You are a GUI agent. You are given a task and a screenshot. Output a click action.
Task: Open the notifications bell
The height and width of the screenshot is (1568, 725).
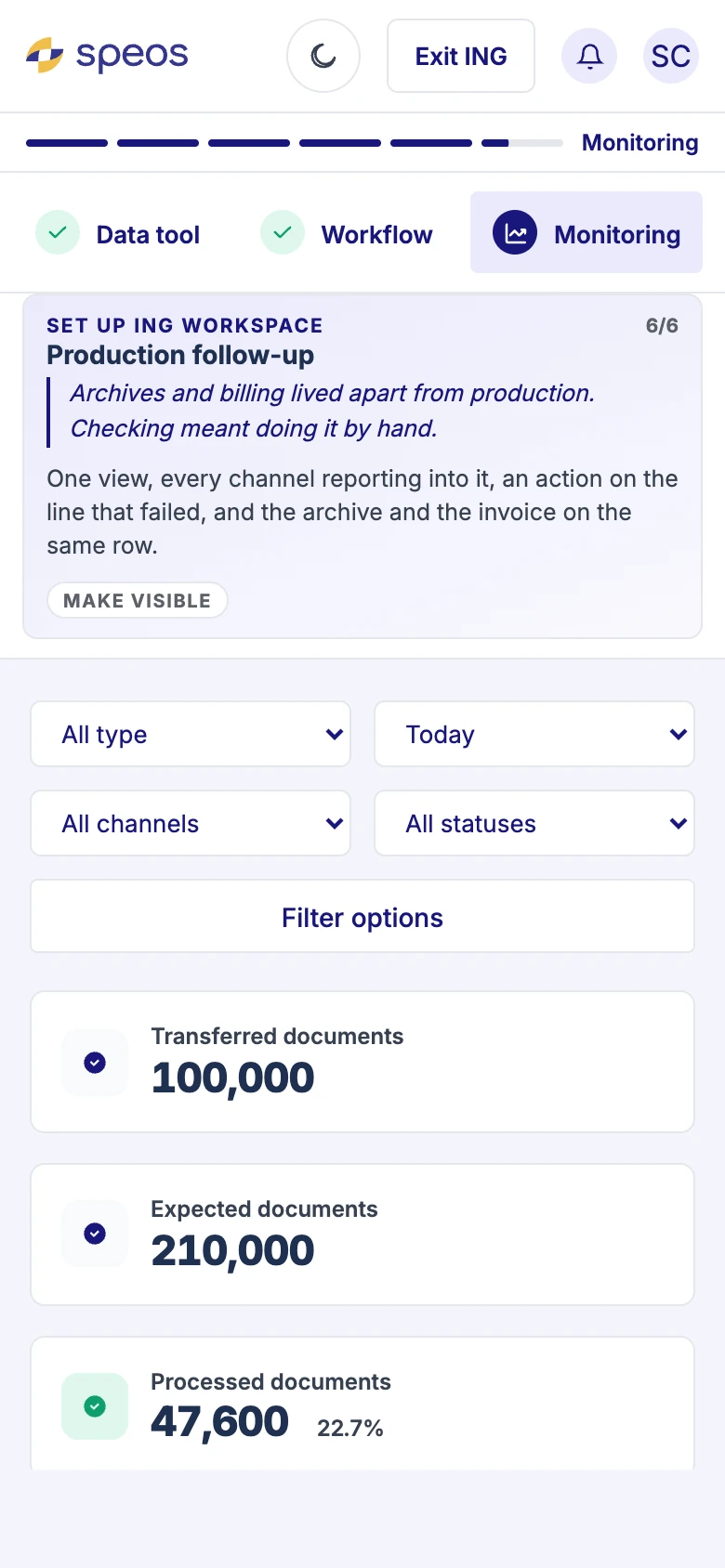point(589,56)
